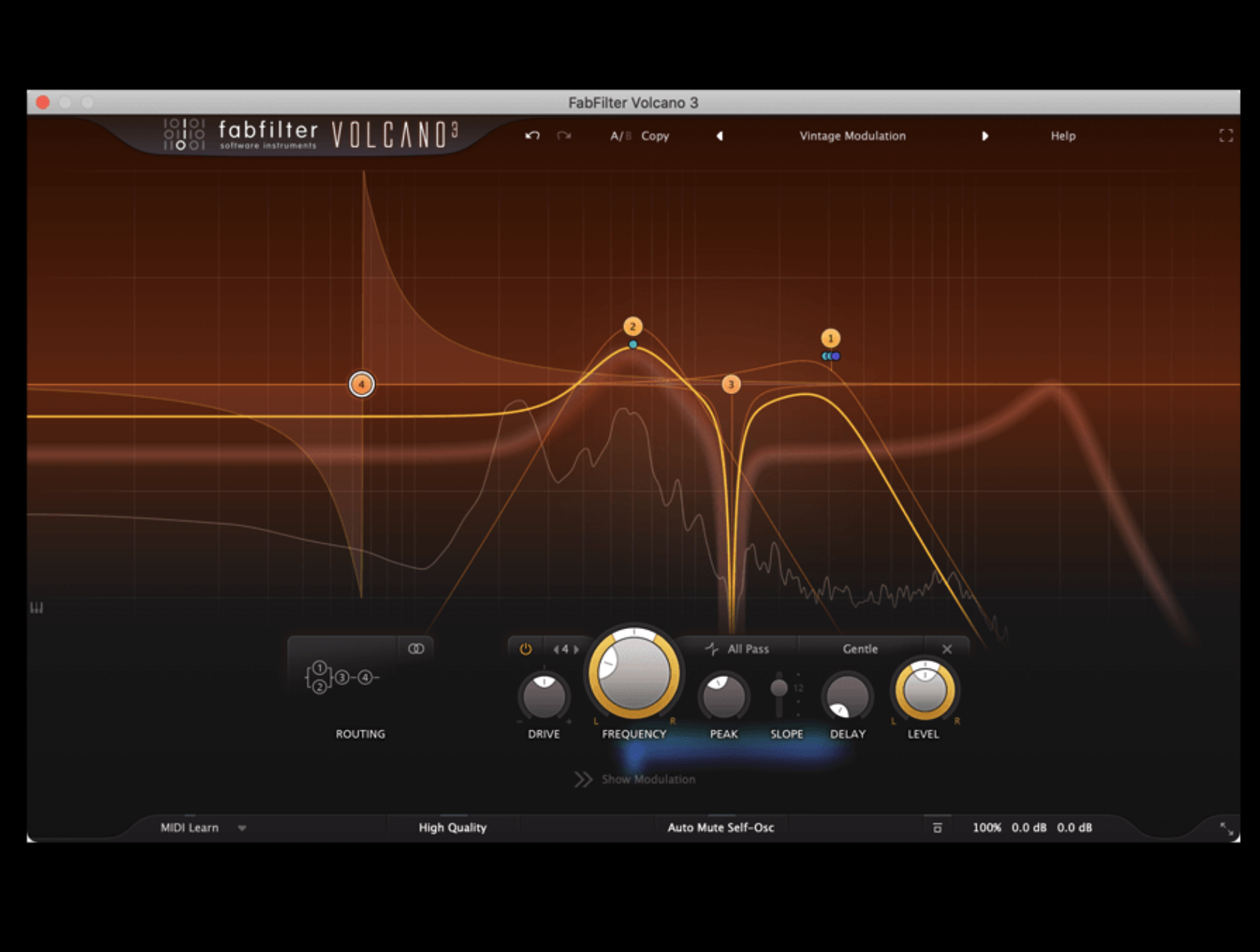Go to next preset arrow

pos(985,136)
